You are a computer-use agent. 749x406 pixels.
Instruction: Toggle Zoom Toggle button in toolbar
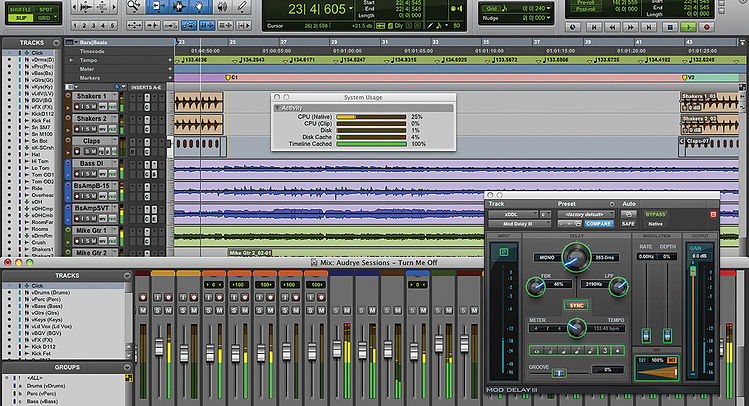pyautogui.click(x=134, y=25)
